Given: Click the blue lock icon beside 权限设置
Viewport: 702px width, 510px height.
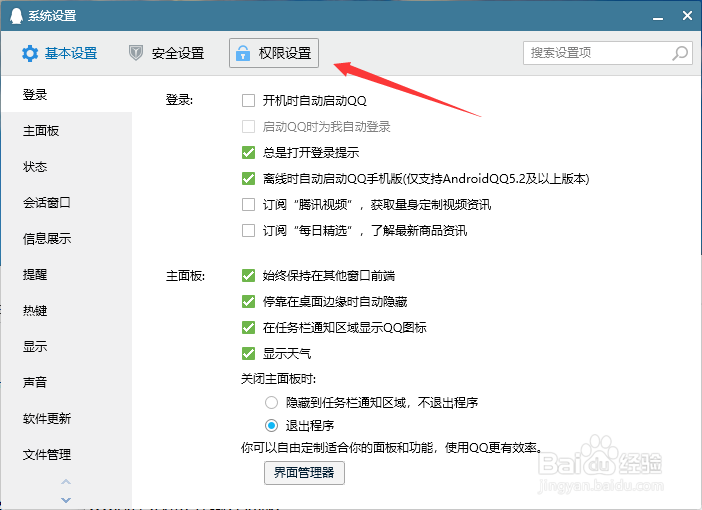Looking at the screenshot, I should (243, 53).
